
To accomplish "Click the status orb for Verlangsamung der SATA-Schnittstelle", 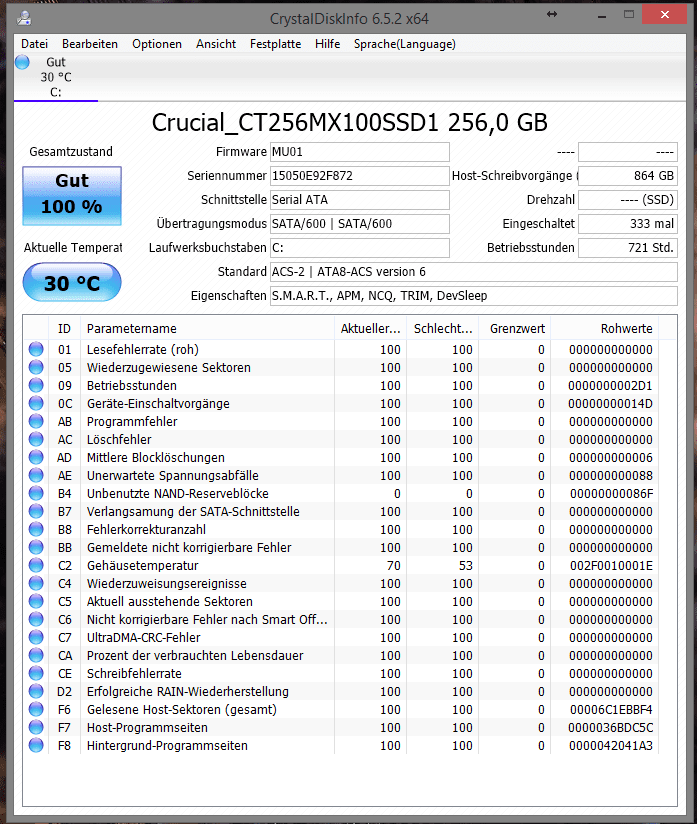I will [36, 511].
